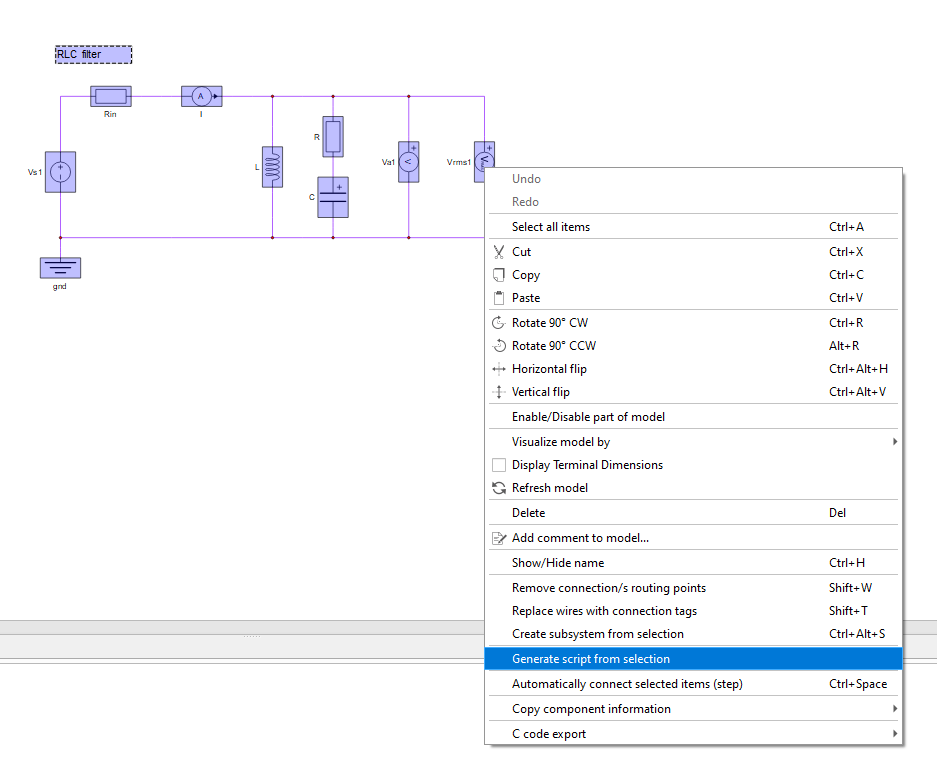Choose Create subsystem from selection
This screenshot has height=777, width=937.
click(693, 634)
